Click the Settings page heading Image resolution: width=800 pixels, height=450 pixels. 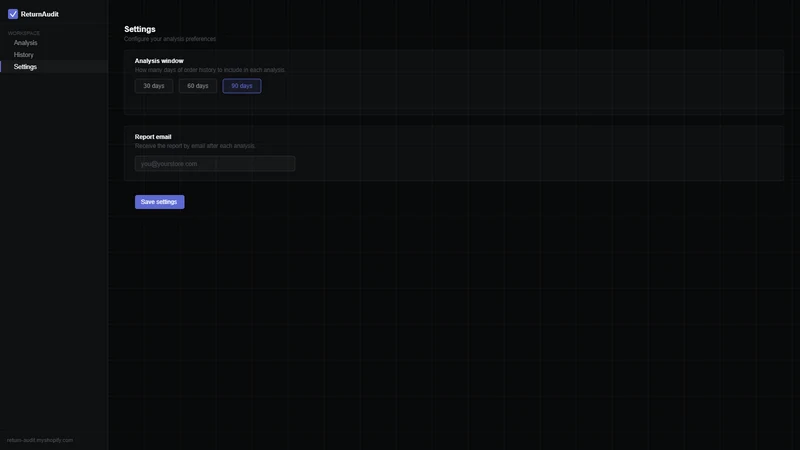140,29
